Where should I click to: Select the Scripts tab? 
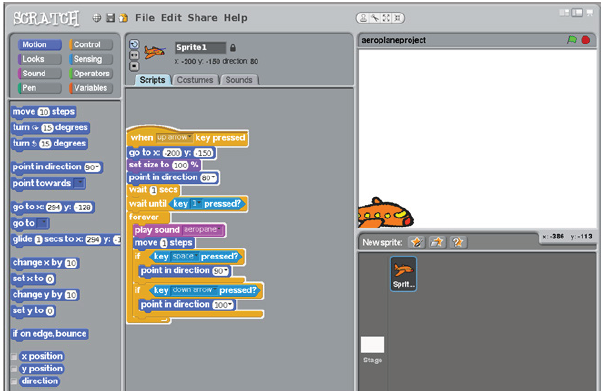[x=152, y=80]
